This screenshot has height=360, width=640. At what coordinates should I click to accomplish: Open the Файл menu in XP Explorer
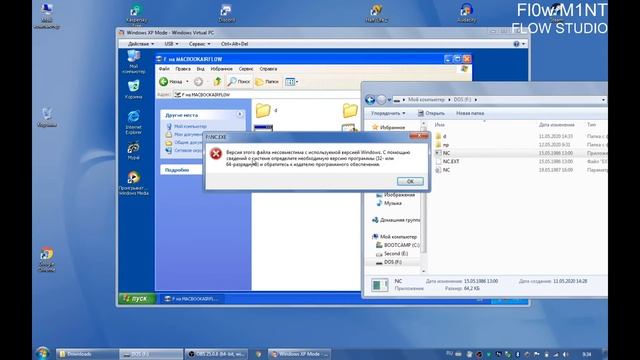pyautogui.click(x=164, y=69)
